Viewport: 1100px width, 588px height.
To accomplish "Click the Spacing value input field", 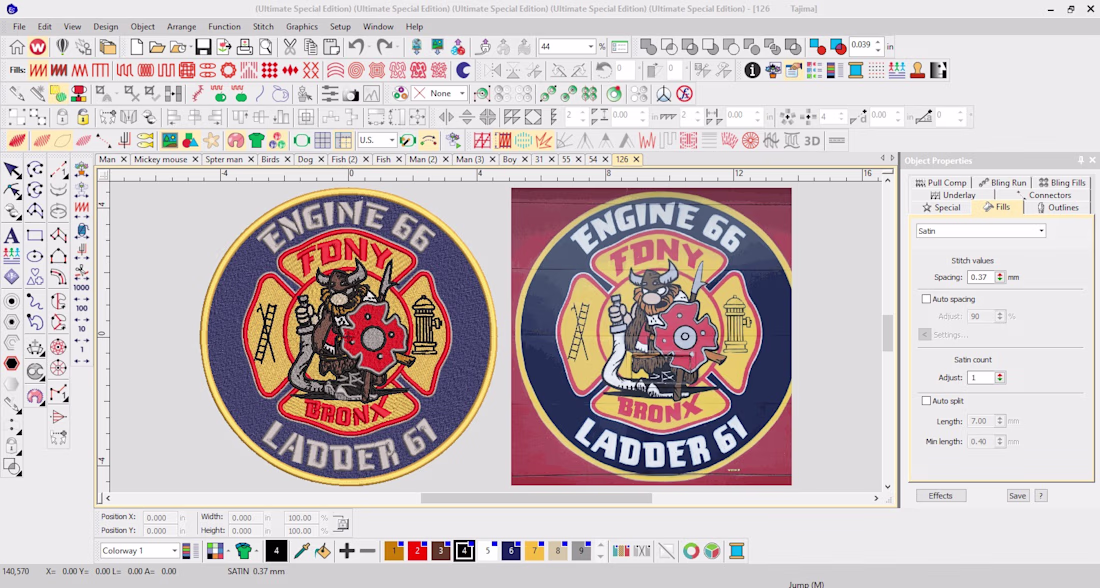I will tap(981, 277).
